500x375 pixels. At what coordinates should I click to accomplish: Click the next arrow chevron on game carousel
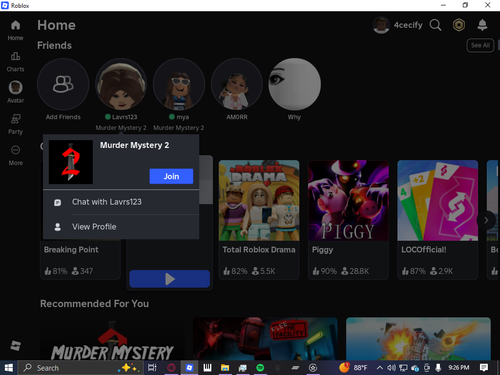(486, 220)
